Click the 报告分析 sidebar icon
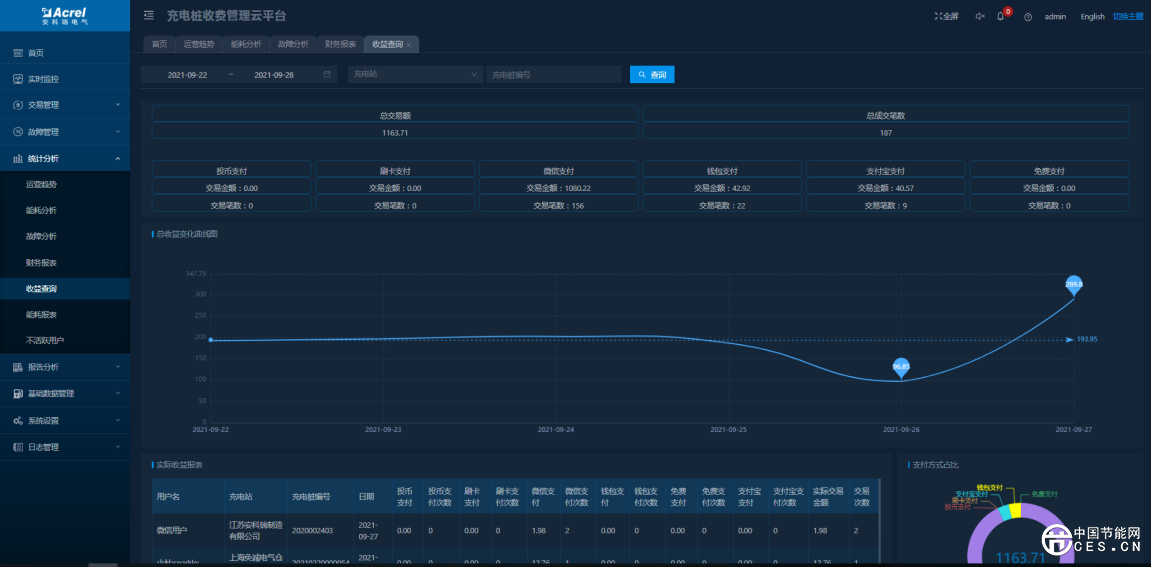The image size is (1151, 567). click(x=18, y=366)
